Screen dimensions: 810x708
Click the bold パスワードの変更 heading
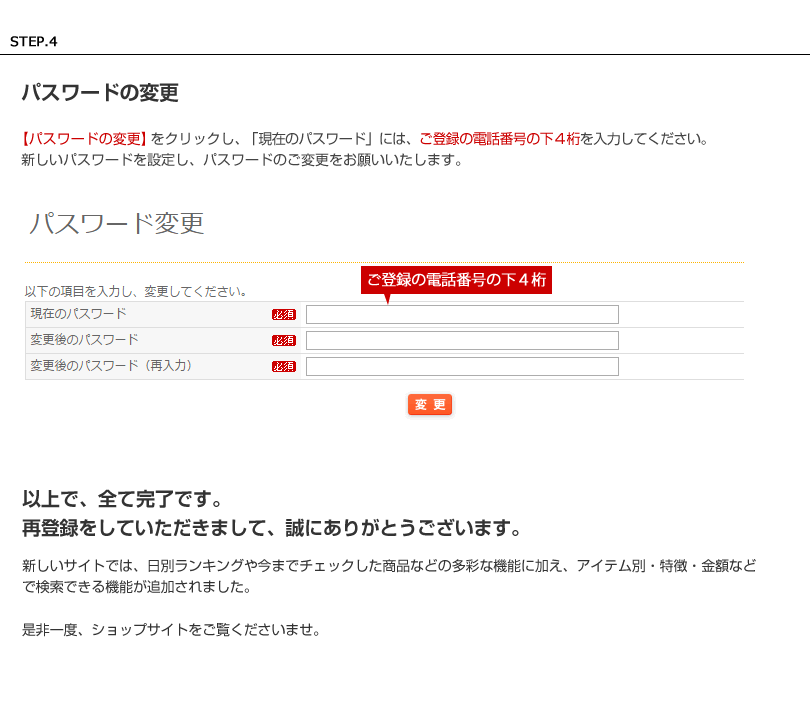[100, 93]
